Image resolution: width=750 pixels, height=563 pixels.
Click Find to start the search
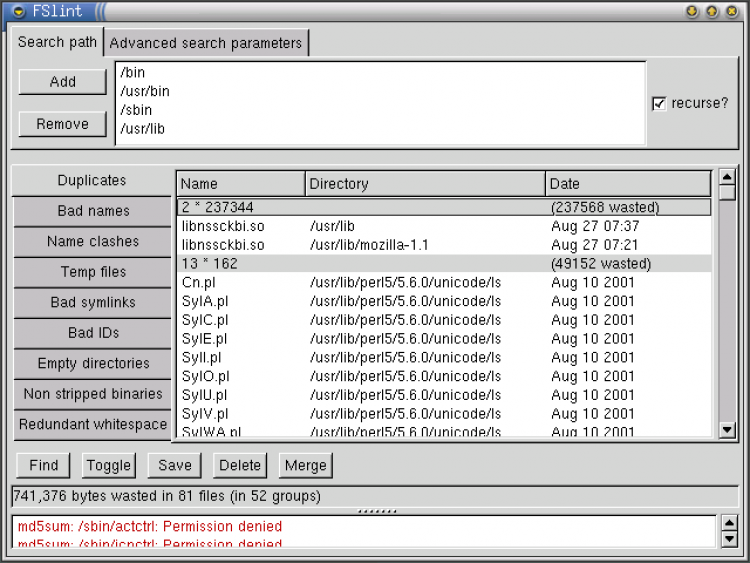click(43, 465)
